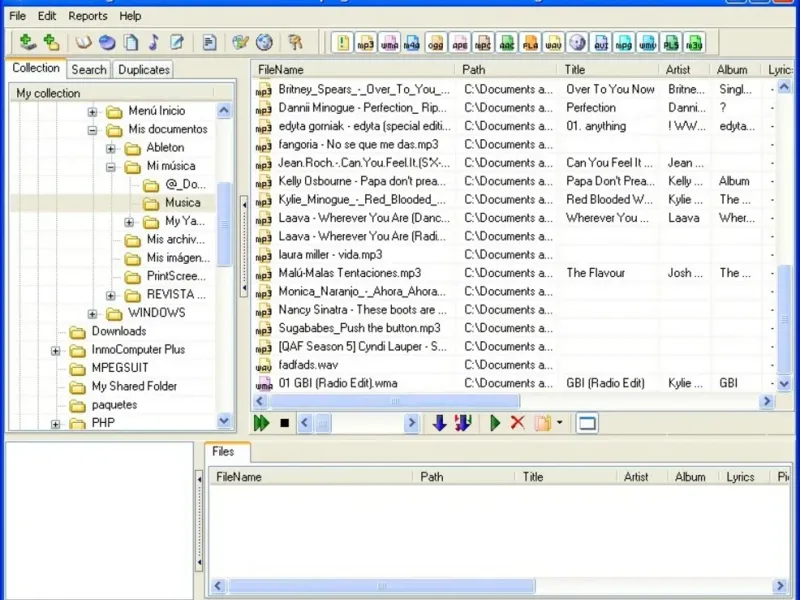
Task: Click the single blue down arrow icon
Action: 439,423
